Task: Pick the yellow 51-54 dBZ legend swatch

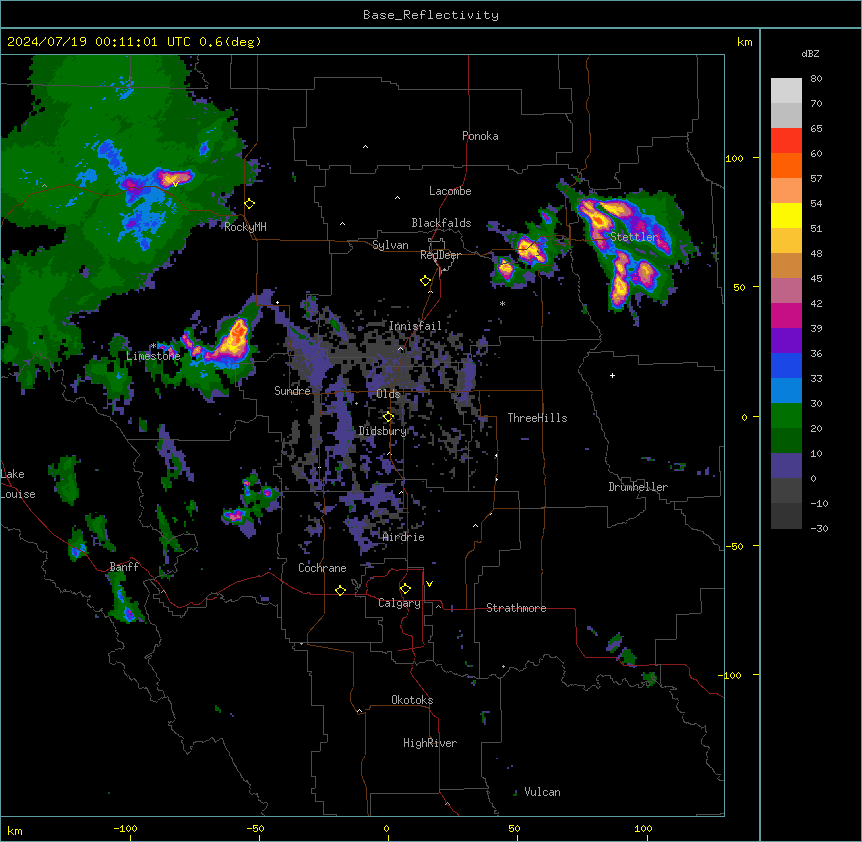Action: 786,215
